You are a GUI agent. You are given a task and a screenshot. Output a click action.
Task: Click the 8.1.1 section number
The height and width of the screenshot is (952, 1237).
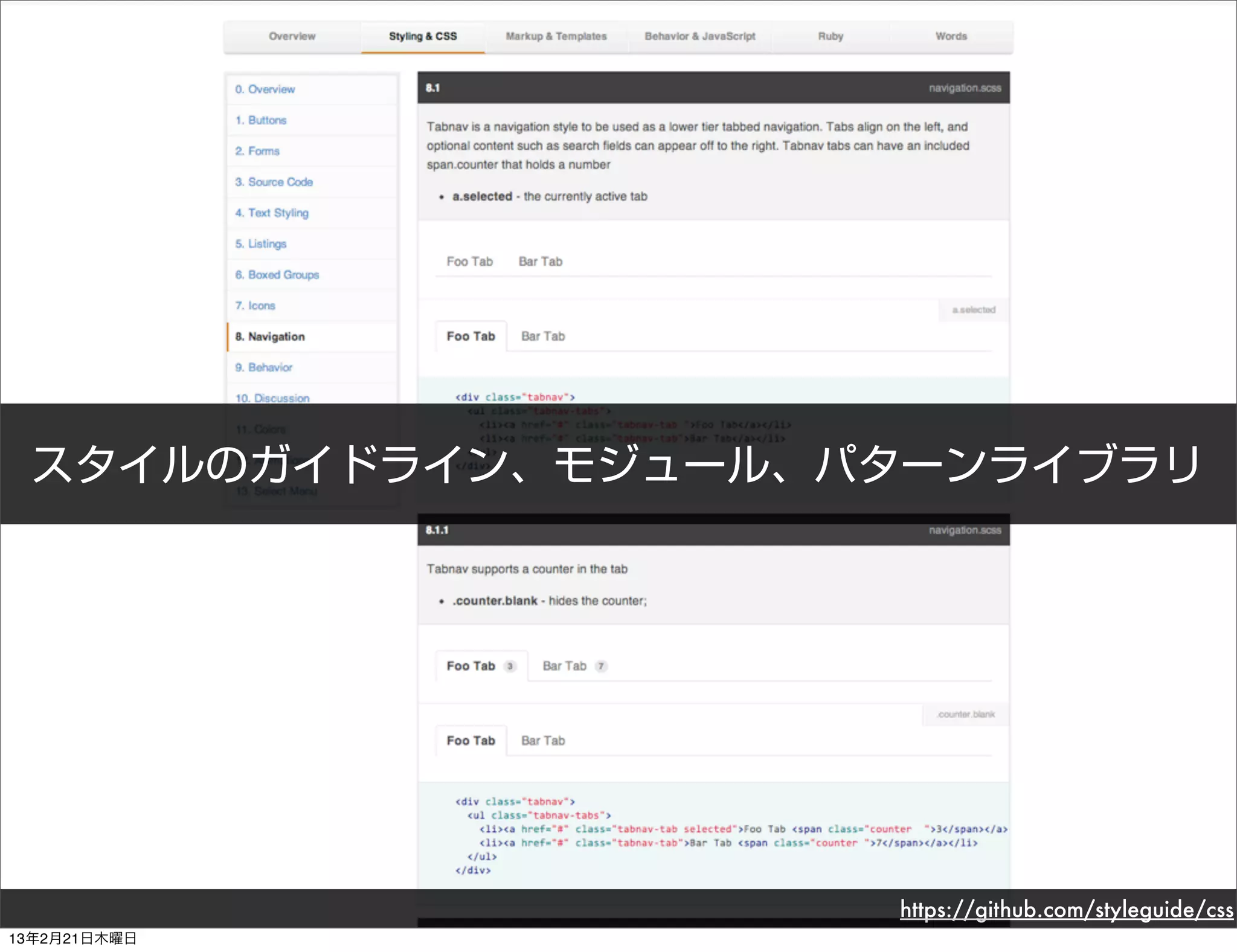click(x=437, y=530)
